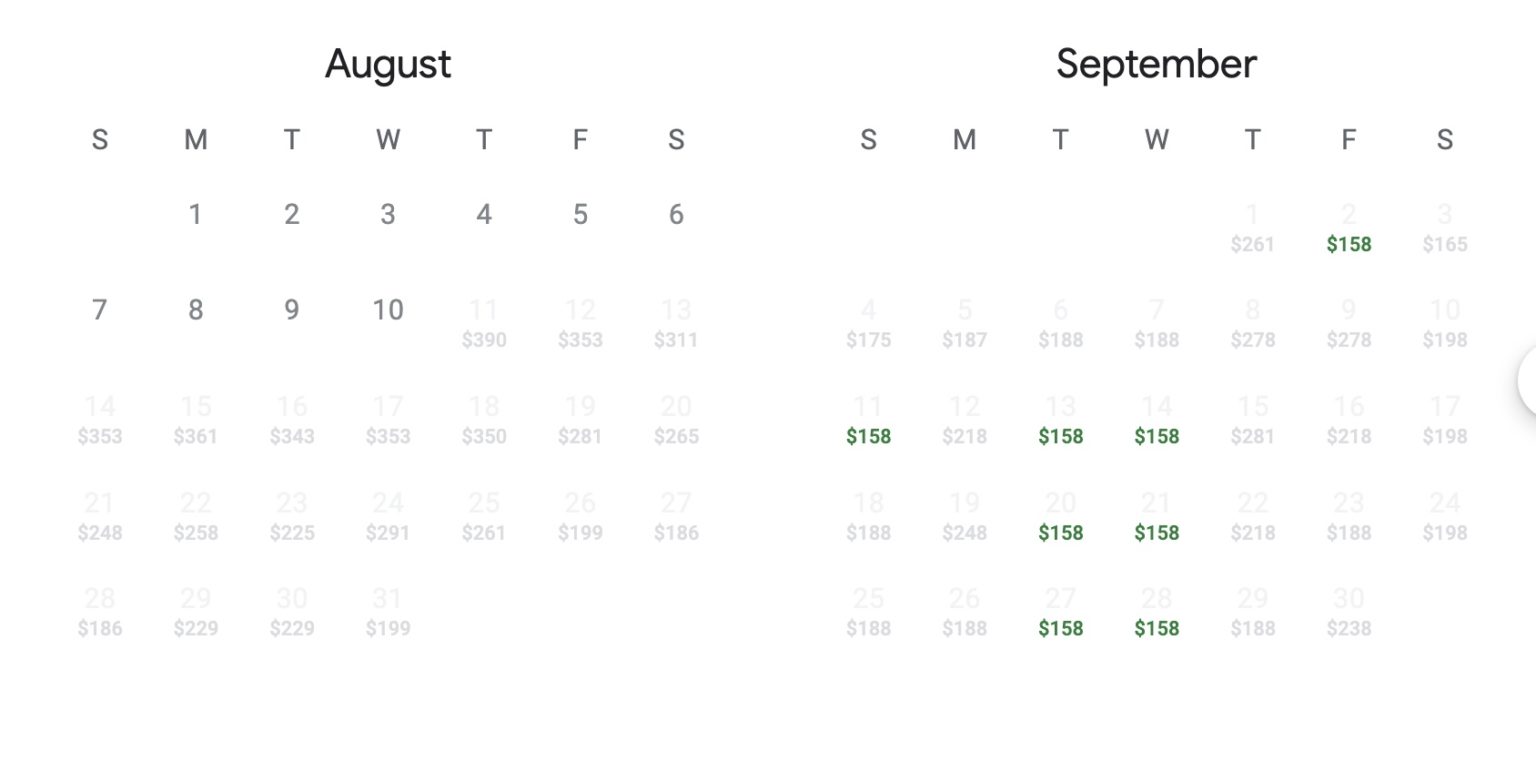Select August 14 priced at $353
This screenshot has height=761, width=1536.
tap(100, 420)
